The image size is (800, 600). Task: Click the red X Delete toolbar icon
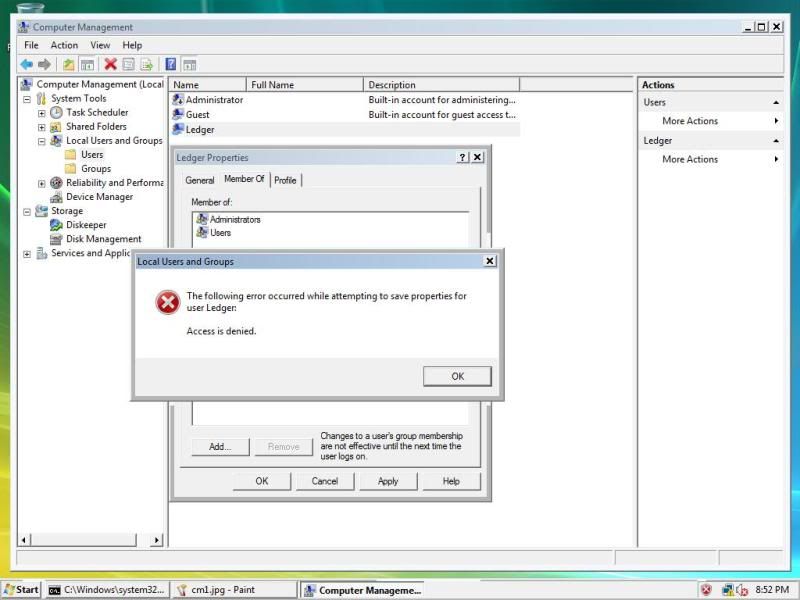click(x=110, y=64)
